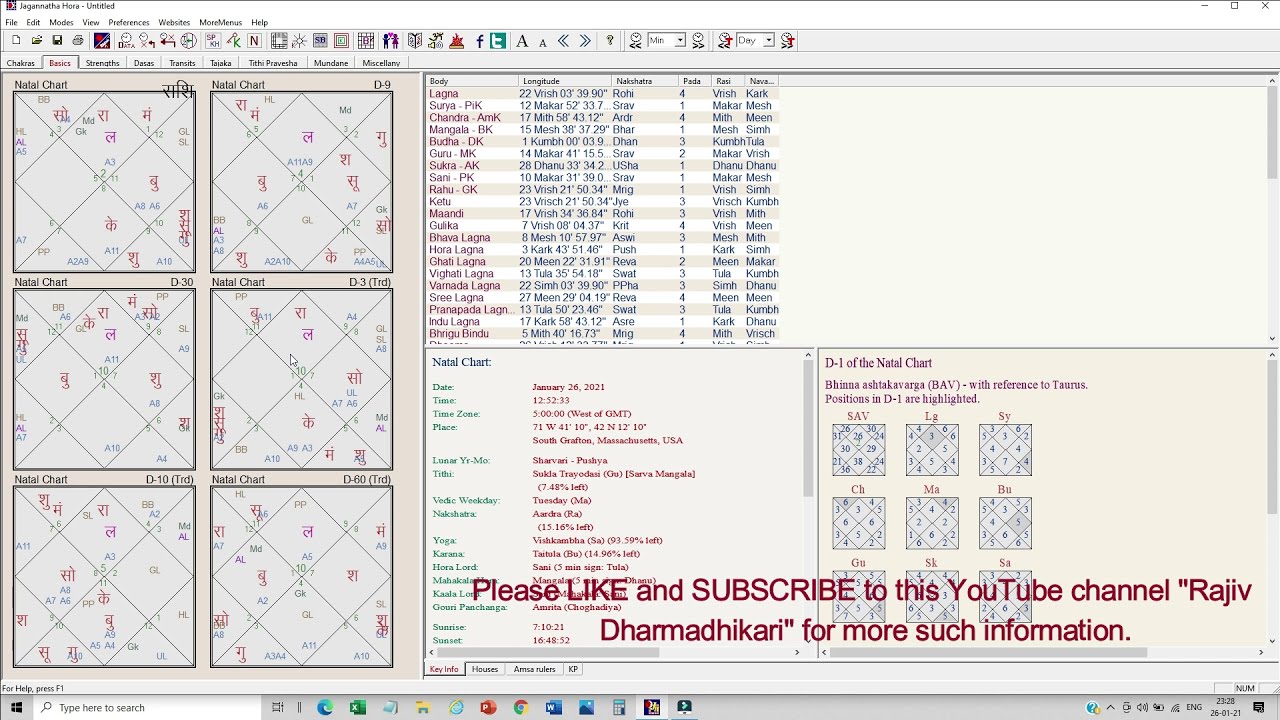Select the Lagna row in body table
The image size is (1280, 720).
[x=603, y=94]
